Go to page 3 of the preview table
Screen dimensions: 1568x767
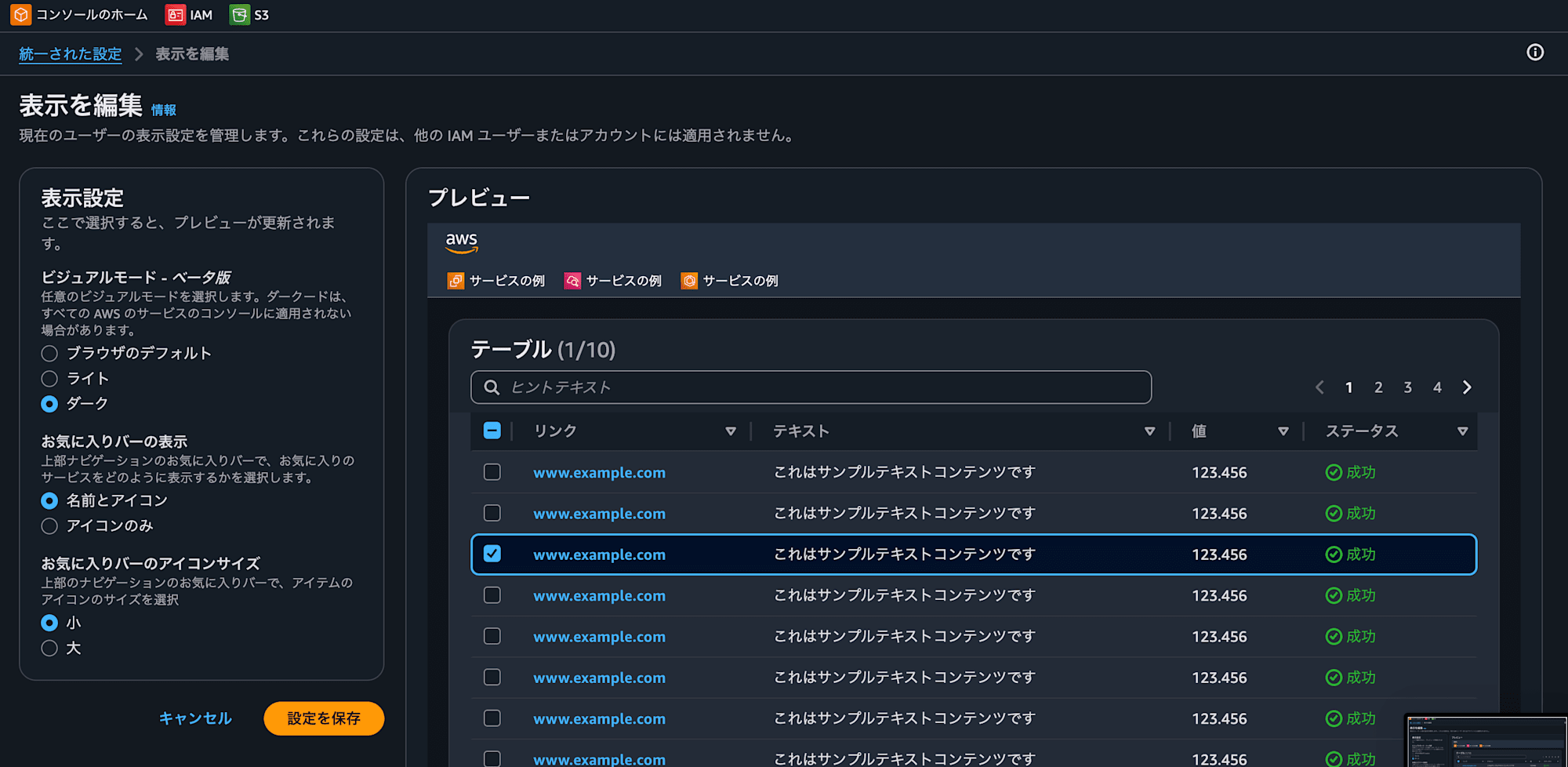click(1407, 387)
